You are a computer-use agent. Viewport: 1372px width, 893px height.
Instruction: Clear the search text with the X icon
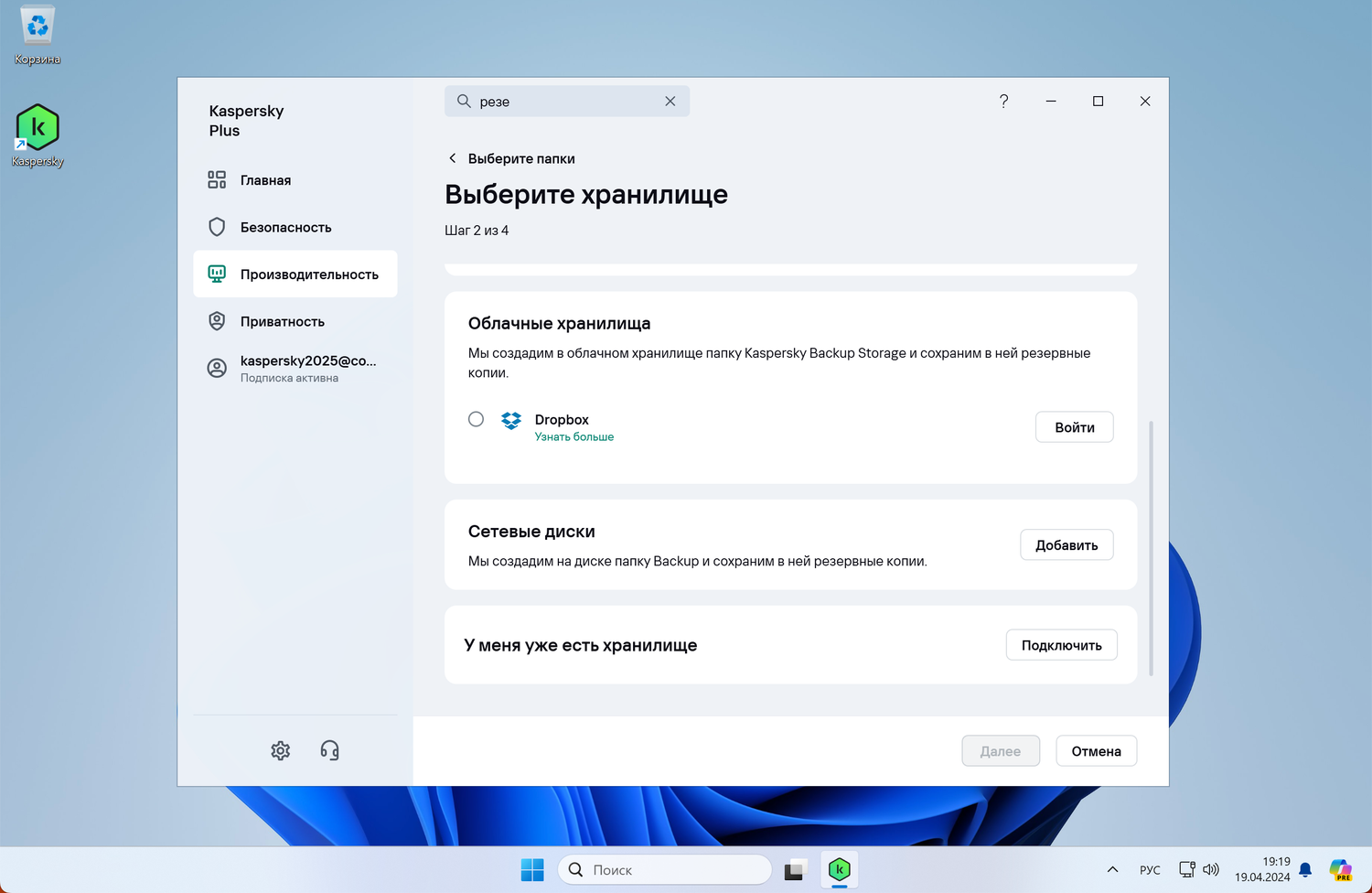[670, 101]
